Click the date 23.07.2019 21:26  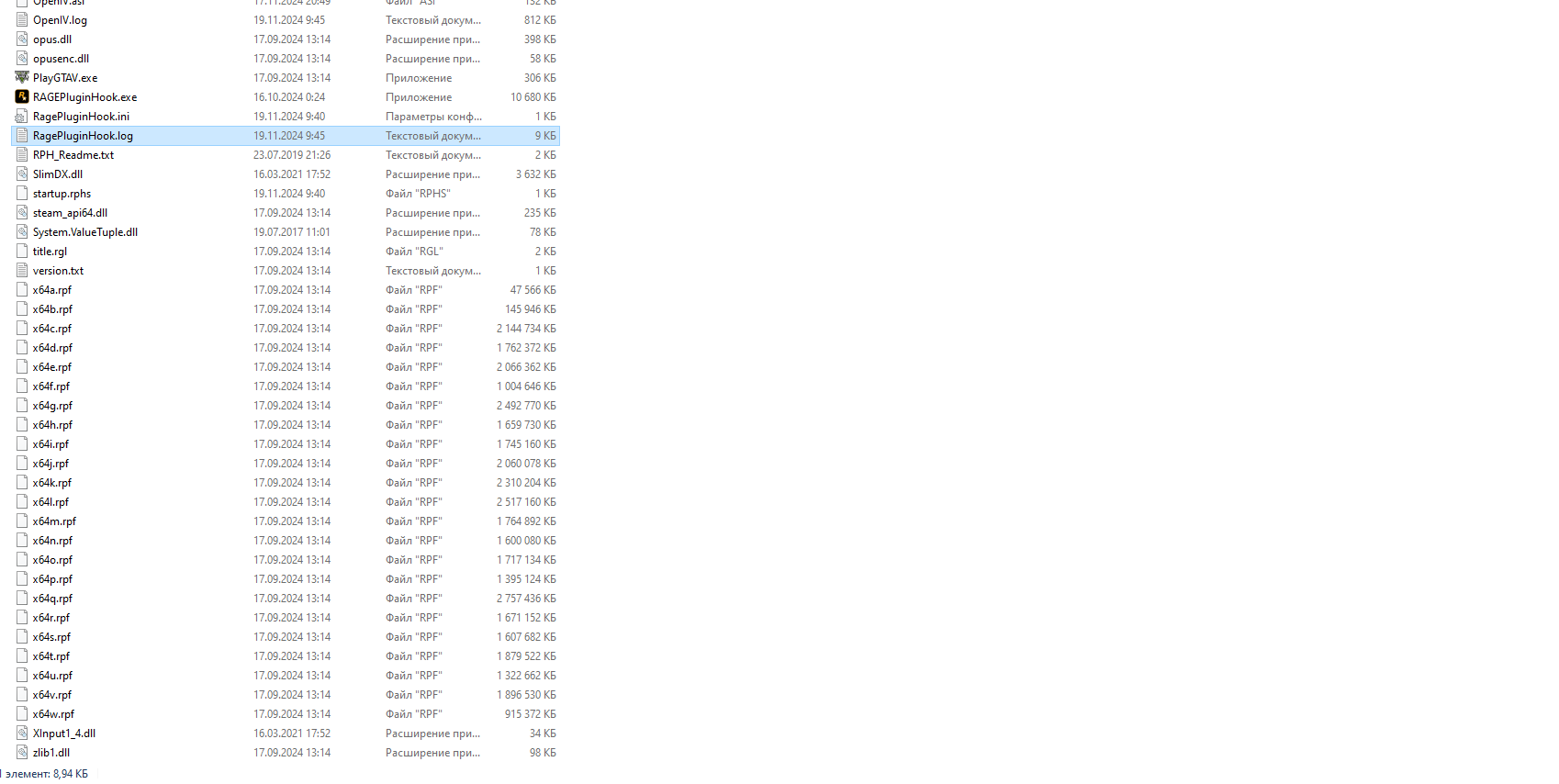click(292, 155)
